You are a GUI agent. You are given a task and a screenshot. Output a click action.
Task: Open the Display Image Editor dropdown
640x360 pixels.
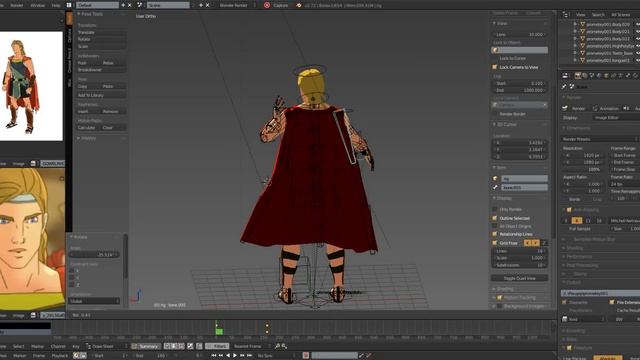tap(616, 118)
